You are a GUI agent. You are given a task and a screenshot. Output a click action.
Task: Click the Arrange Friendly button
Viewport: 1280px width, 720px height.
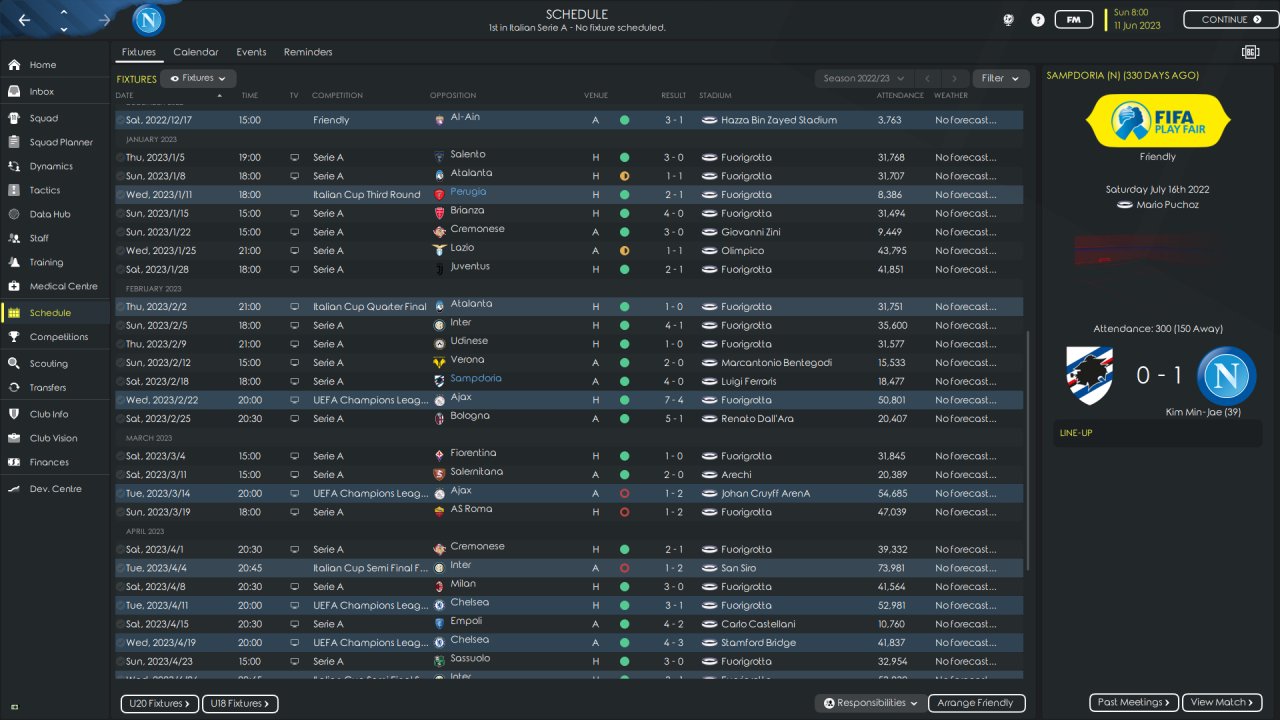(977, 703)
